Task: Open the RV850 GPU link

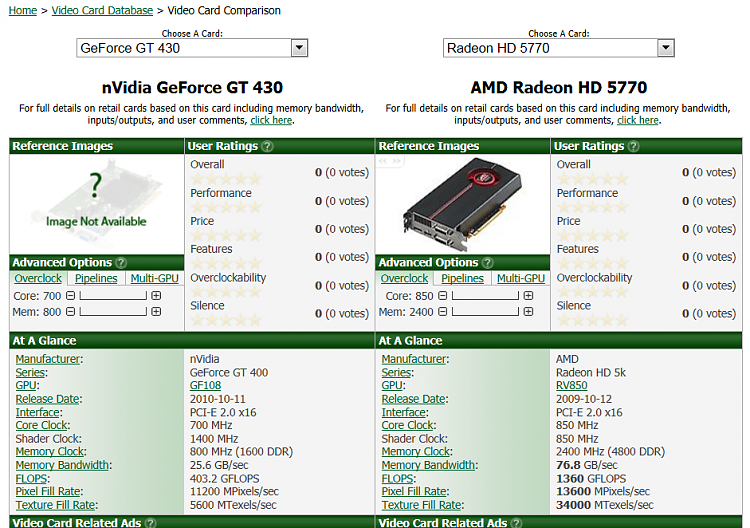Action: tap(572, 385)
